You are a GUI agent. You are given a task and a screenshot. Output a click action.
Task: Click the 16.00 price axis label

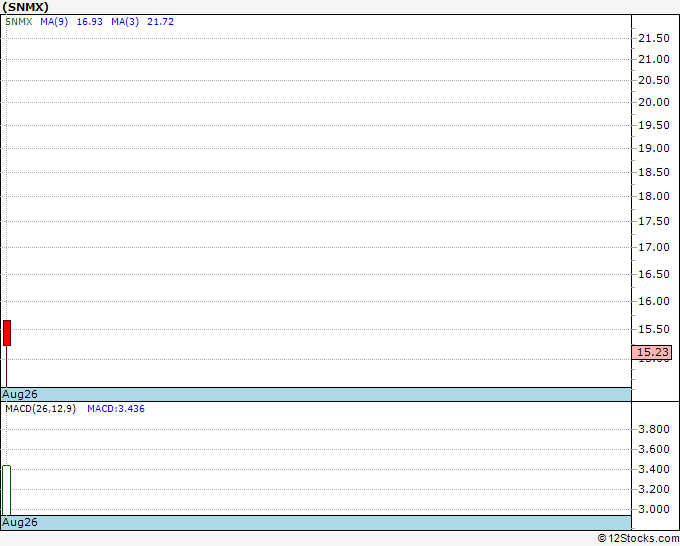[x=654, y=301]
